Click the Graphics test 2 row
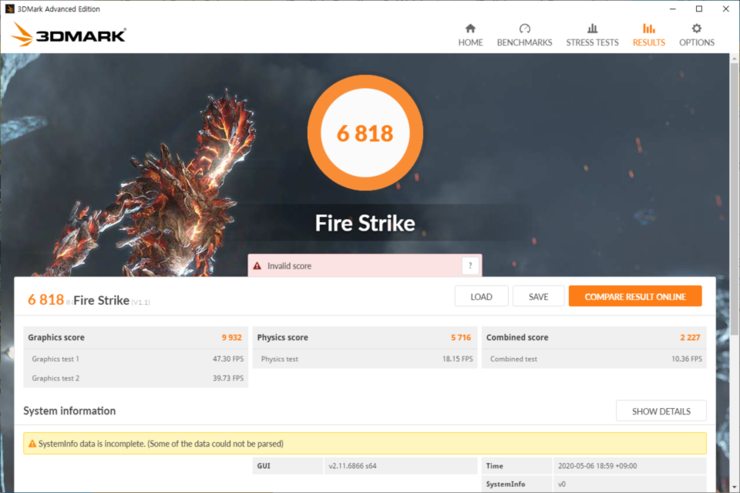740x493 pixels. click(136, 378)
